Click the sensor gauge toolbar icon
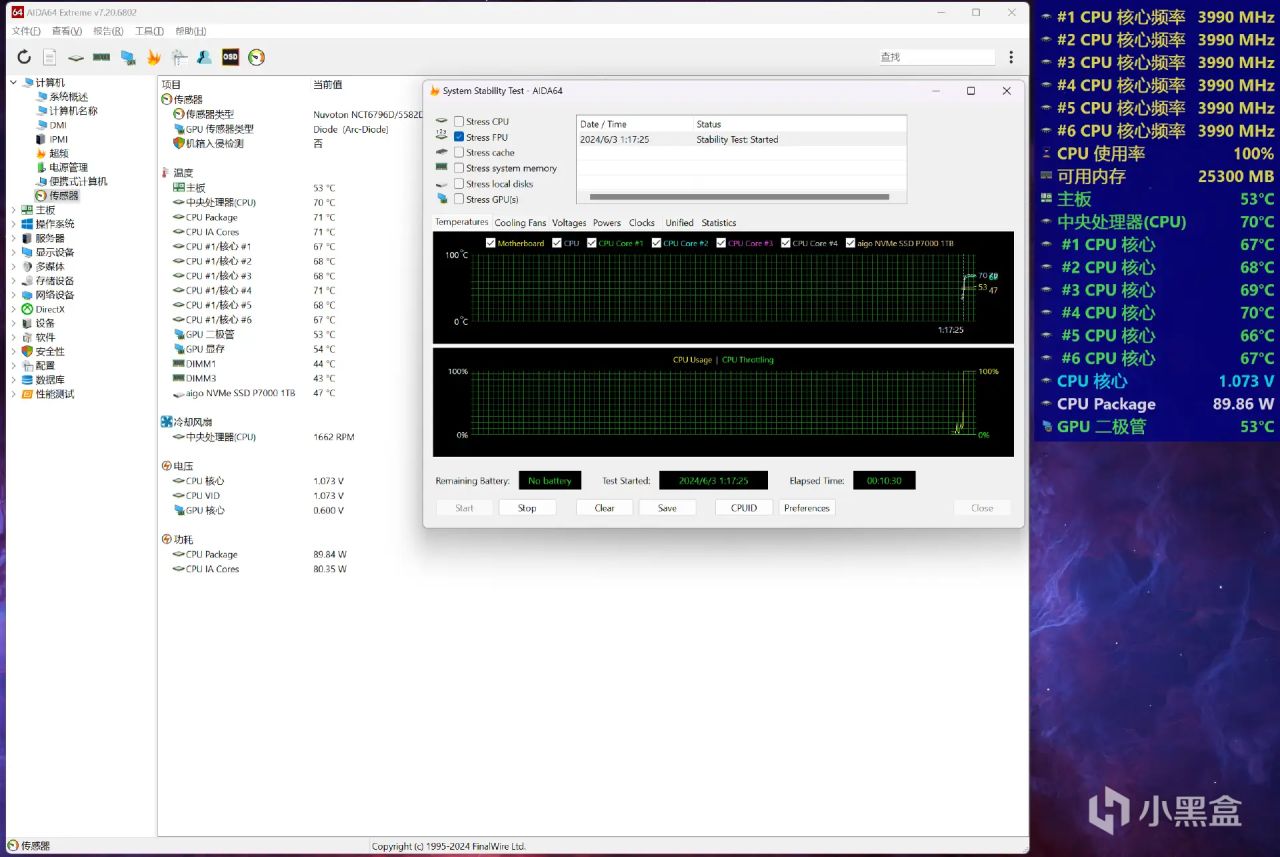The width and height of the screenshot is (1280, 857). coord(257,58)
